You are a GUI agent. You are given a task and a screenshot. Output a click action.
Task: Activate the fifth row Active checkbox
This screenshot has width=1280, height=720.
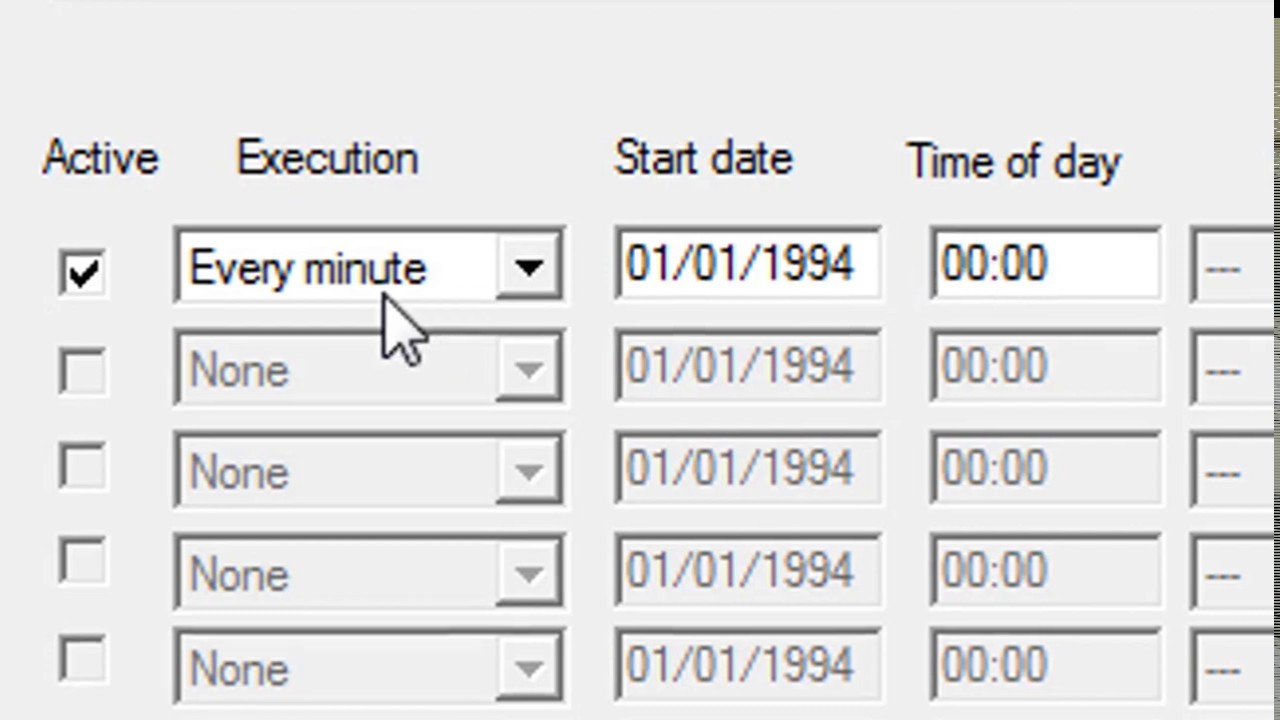pyautogui.click(x=82, y=660)
